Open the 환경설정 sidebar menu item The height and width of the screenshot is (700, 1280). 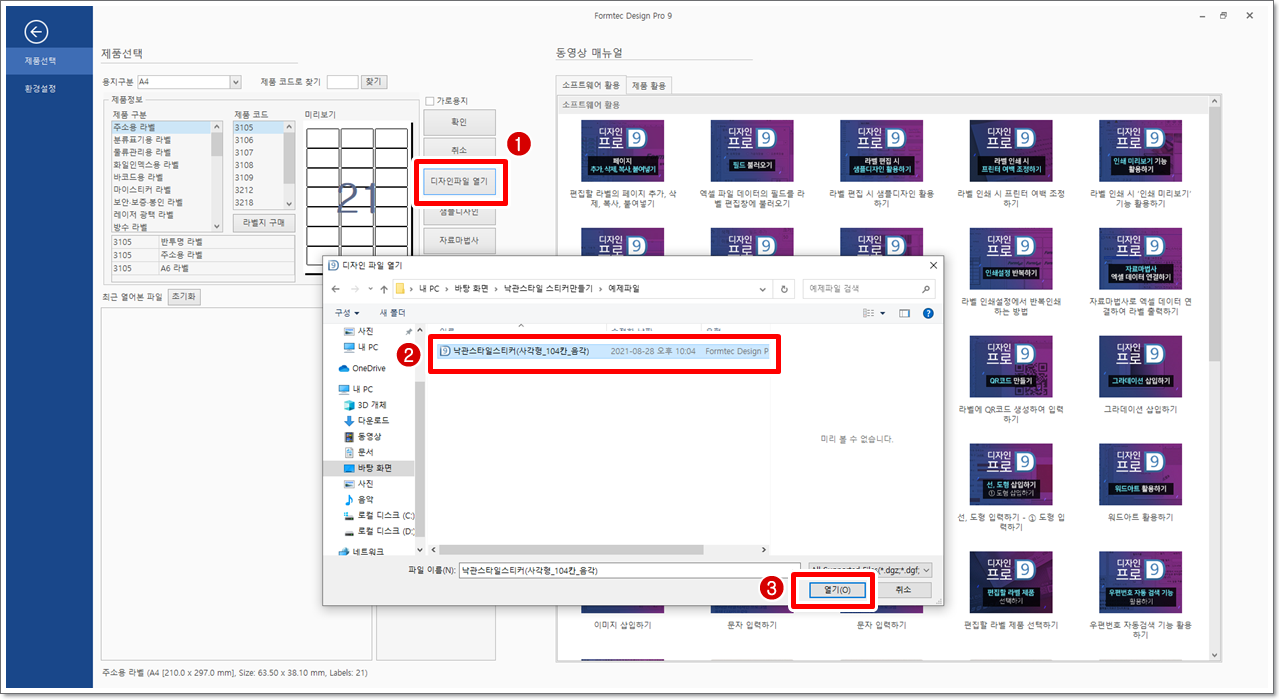40,88
